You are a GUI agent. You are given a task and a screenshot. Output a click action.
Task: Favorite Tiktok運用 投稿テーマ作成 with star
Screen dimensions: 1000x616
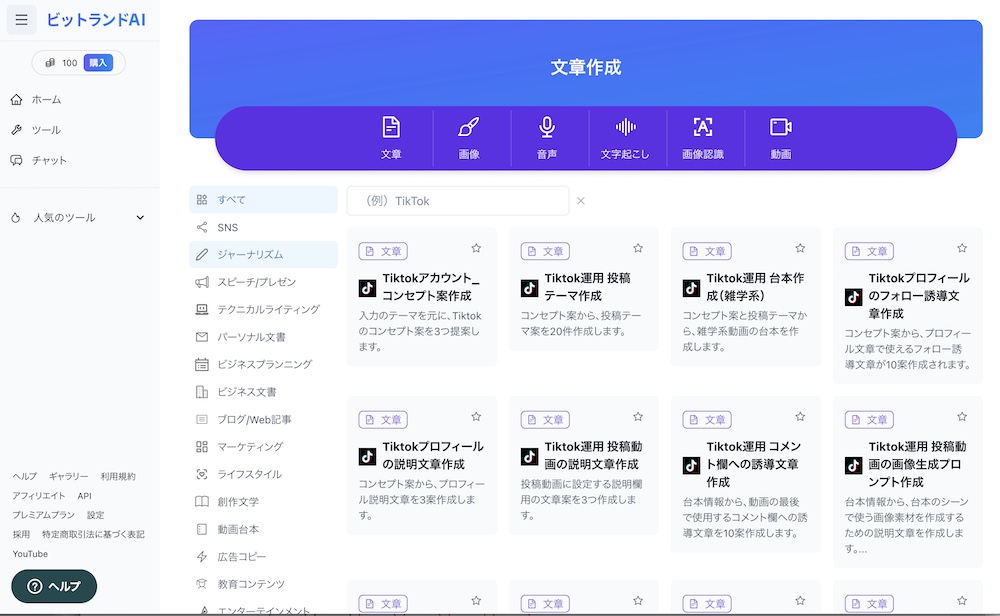[x=638, y=248]
